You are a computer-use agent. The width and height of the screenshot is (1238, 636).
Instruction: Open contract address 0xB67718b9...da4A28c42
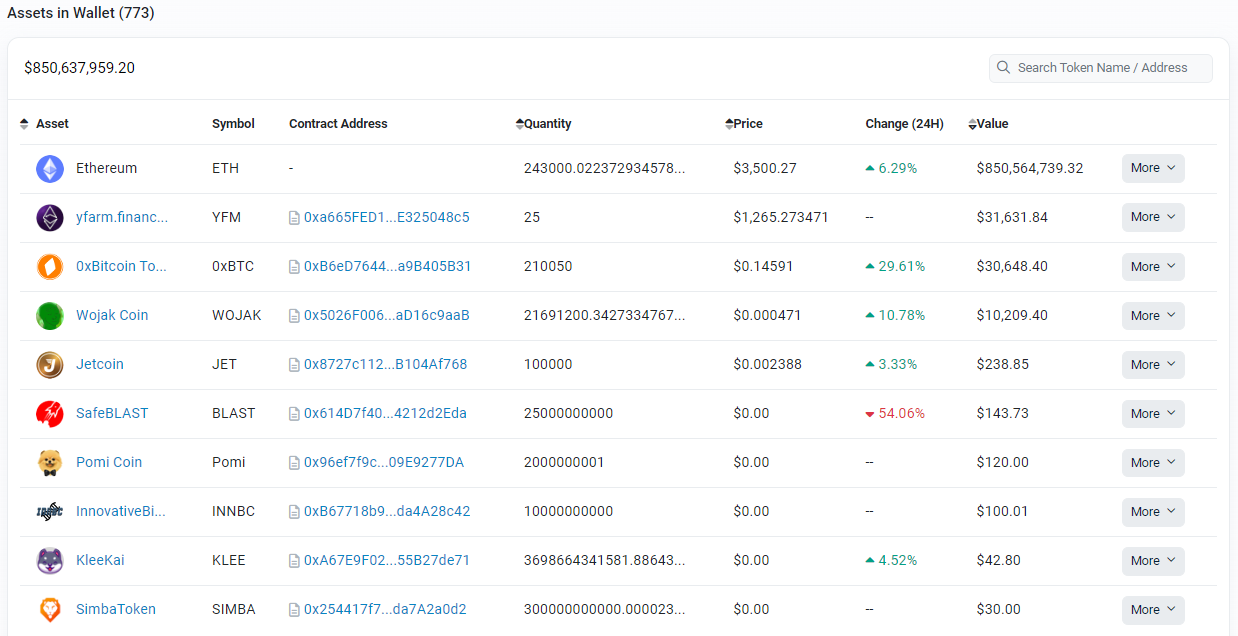tap(387, 511)
